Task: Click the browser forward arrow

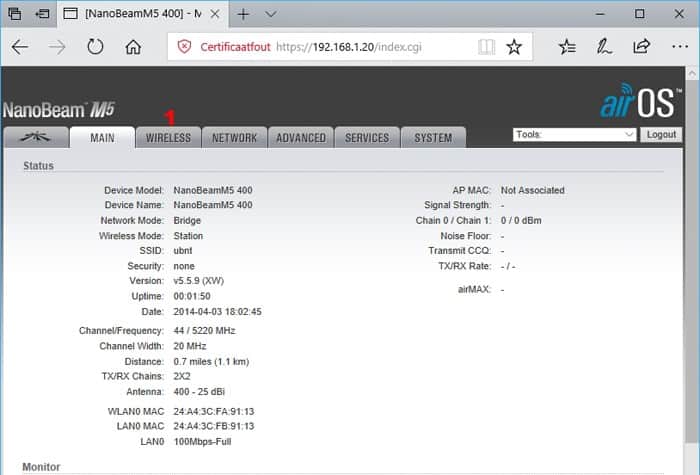Action: coord(57,46)
